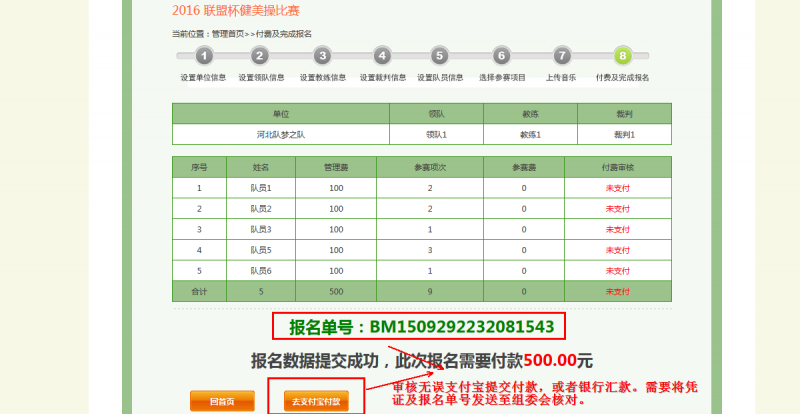Jump to step 6 circle 选择参赛项目
The height and width of the screenshot is (414, 800).
502,56
